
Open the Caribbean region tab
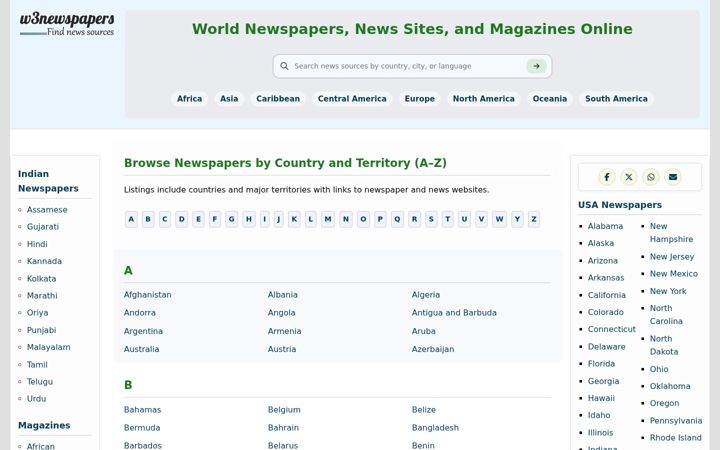(x=278, y=99)
